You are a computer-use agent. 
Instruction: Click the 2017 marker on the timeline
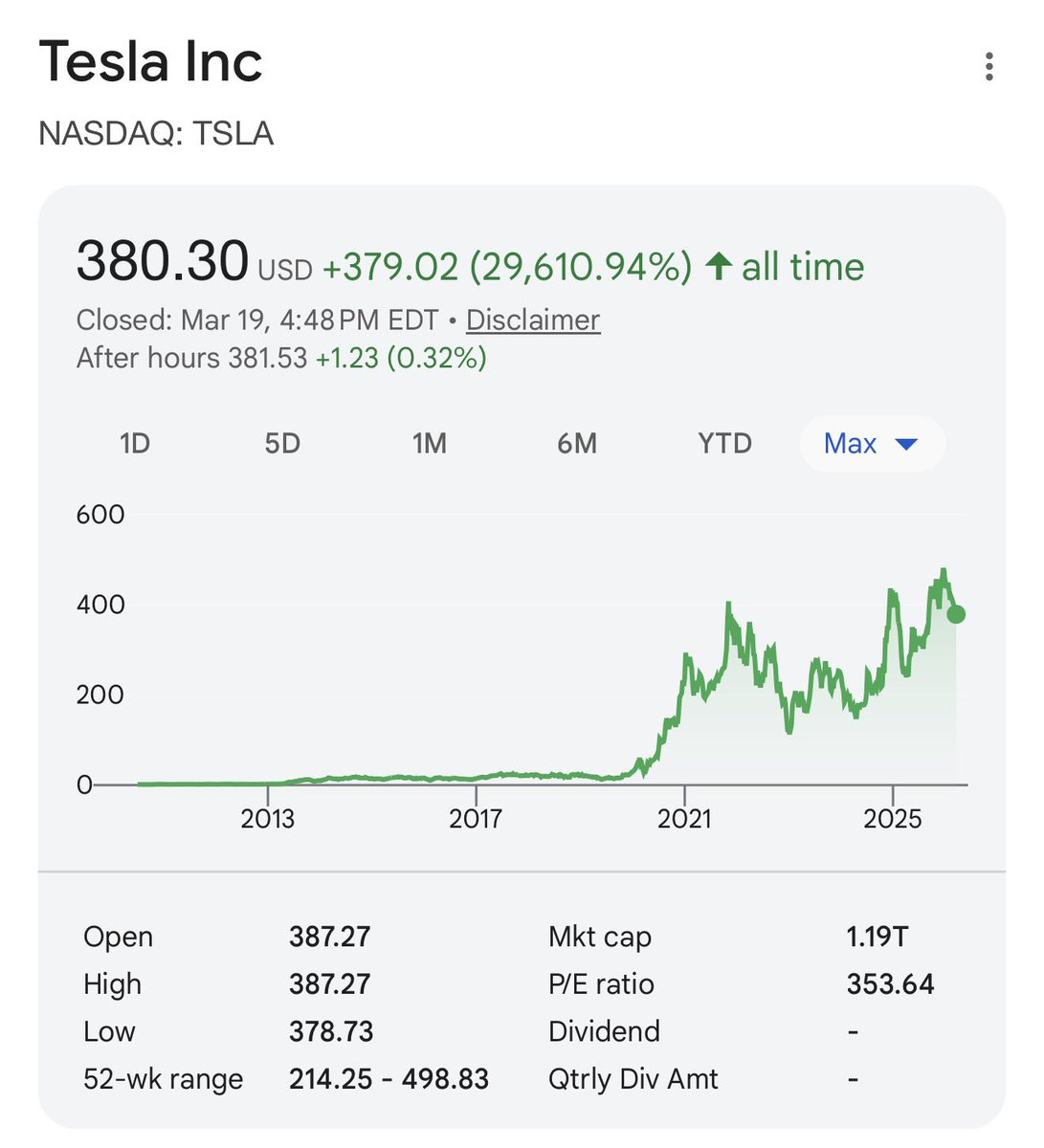(476, 819)
